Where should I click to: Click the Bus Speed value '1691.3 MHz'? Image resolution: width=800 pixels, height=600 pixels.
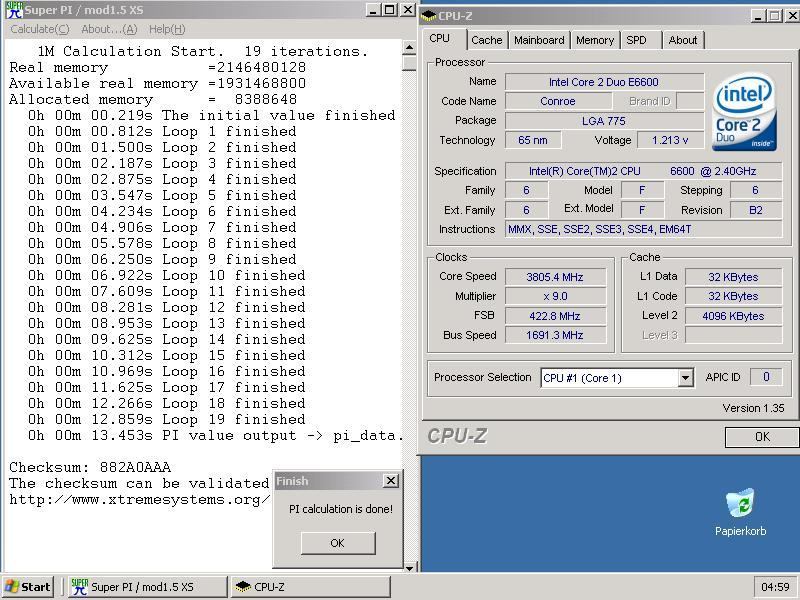[555, 335]
